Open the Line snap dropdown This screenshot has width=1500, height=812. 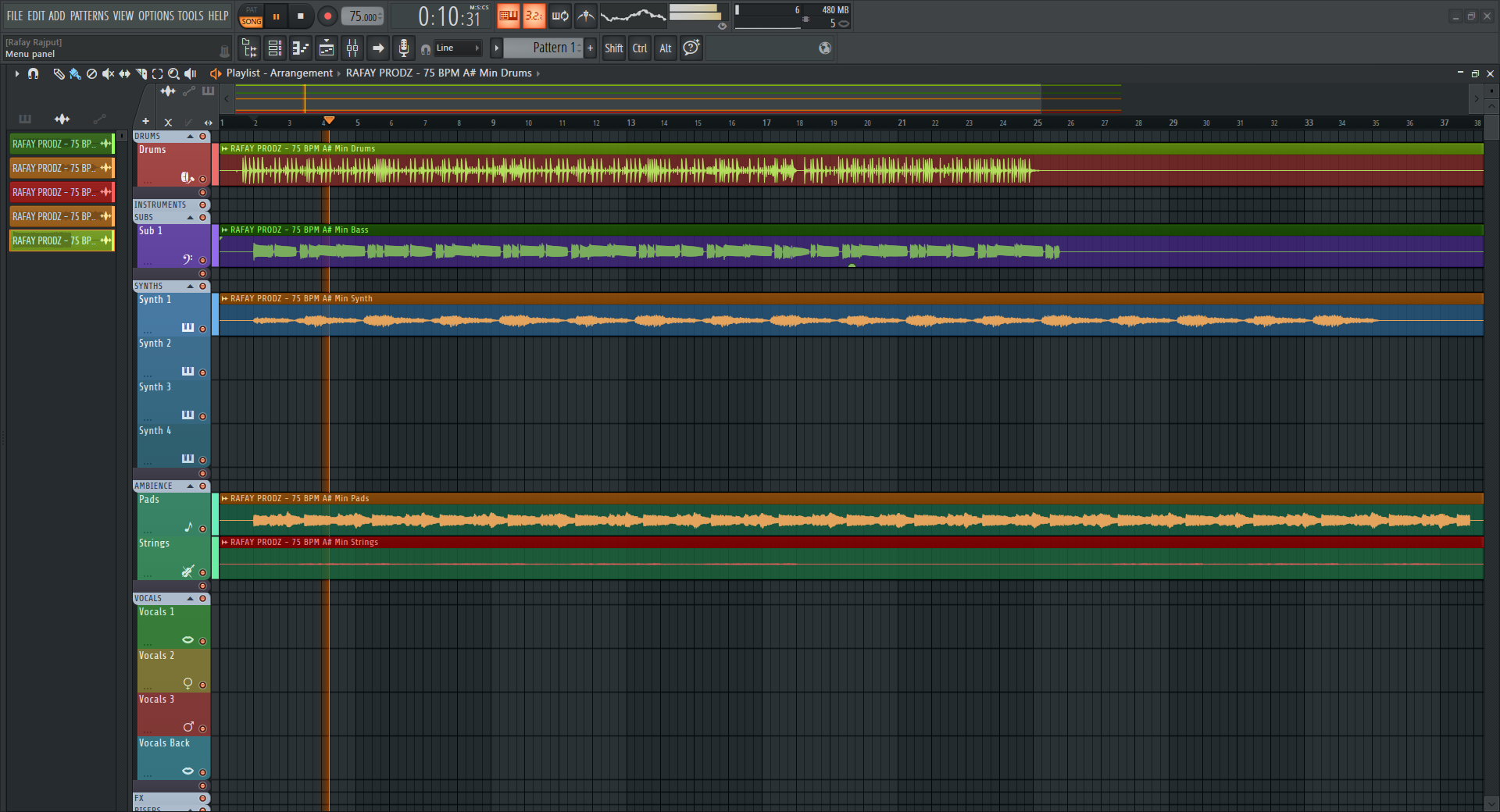(457, 48)
